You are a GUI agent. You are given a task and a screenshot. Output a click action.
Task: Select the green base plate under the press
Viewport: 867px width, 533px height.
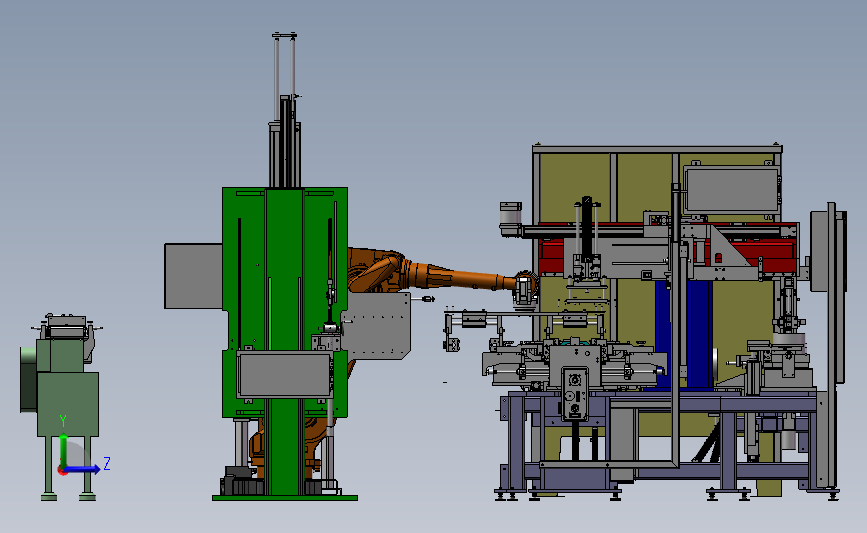coord(285,498)
